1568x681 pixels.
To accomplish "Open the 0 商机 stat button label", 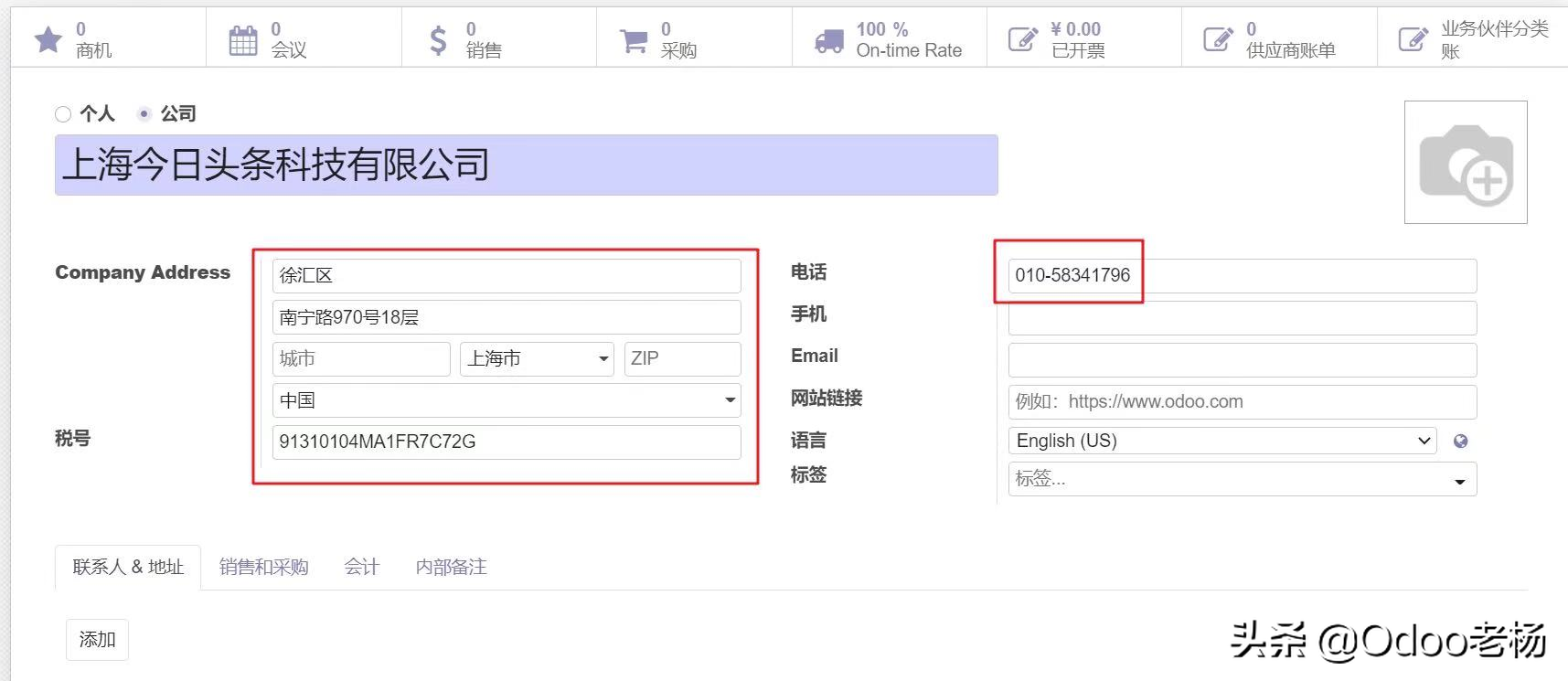I will 93,40.
